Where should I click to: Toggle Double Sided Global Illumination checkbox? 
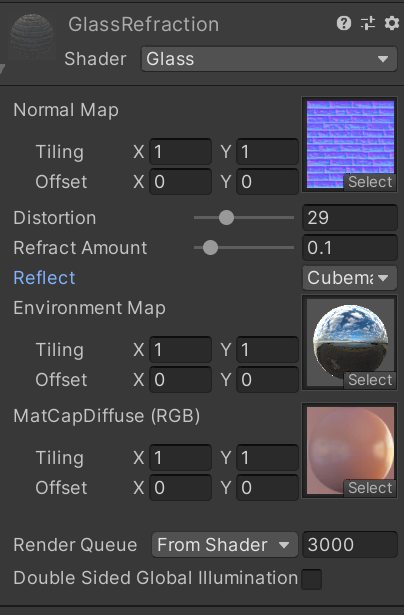[311, 579]
